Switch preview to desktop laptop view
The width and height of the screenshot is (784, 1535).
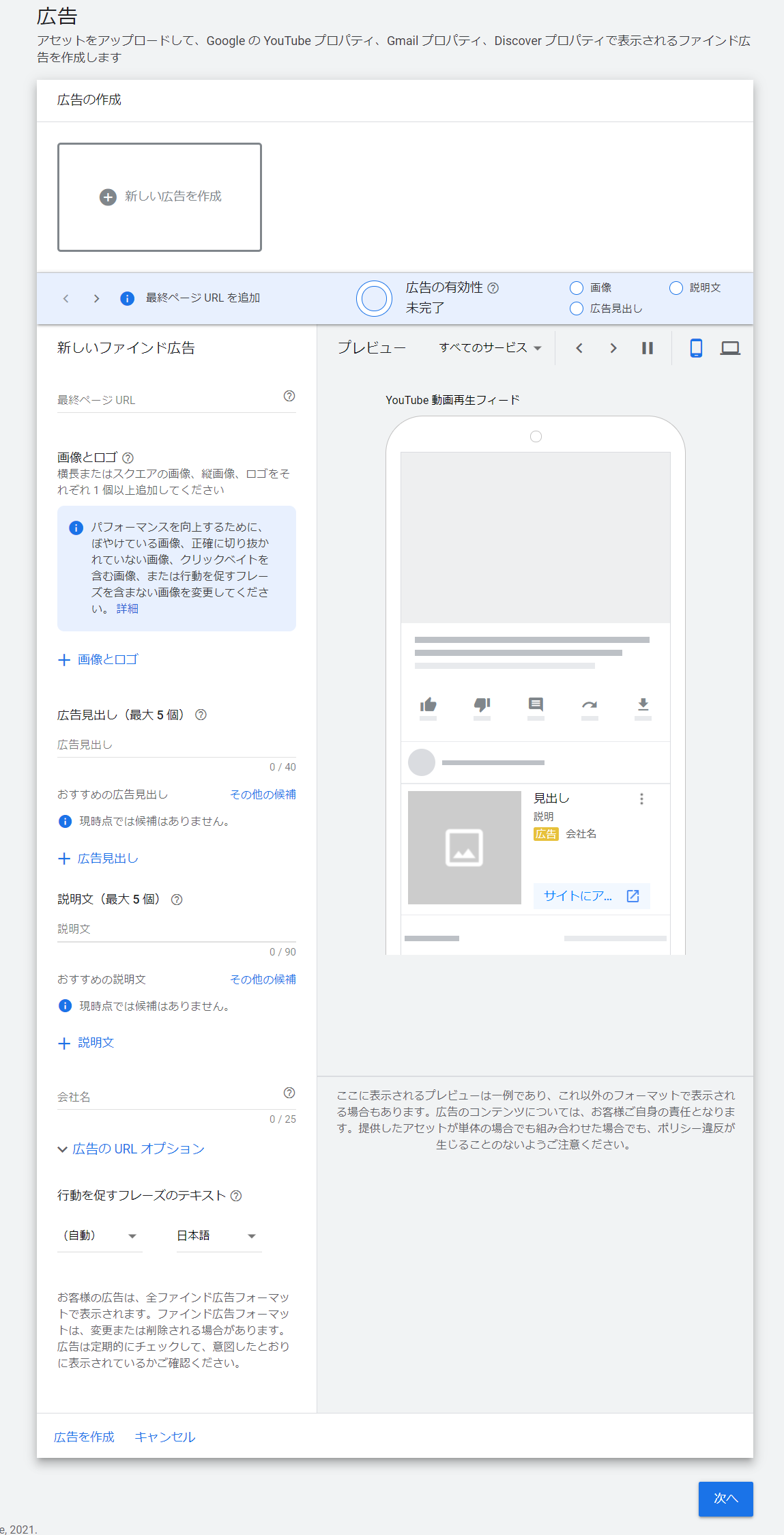730,348
